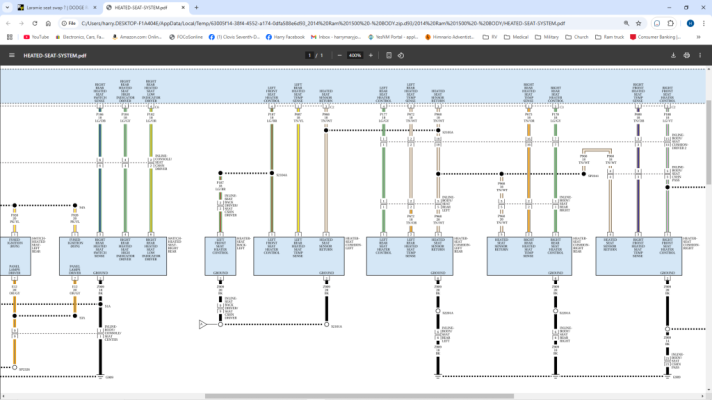Open the PDF sidebar menu

pos(12,55)
